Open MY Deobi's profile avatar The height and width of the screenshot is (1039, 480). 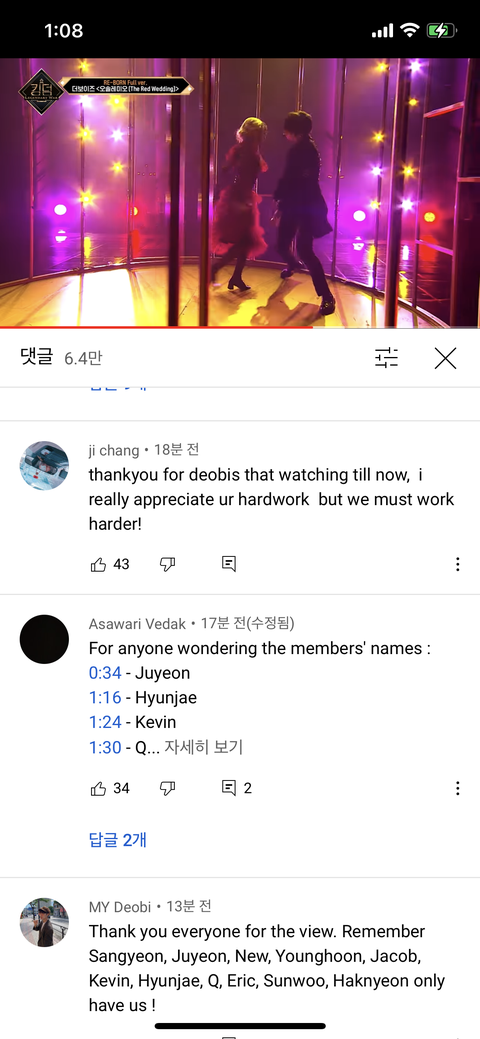44,922
